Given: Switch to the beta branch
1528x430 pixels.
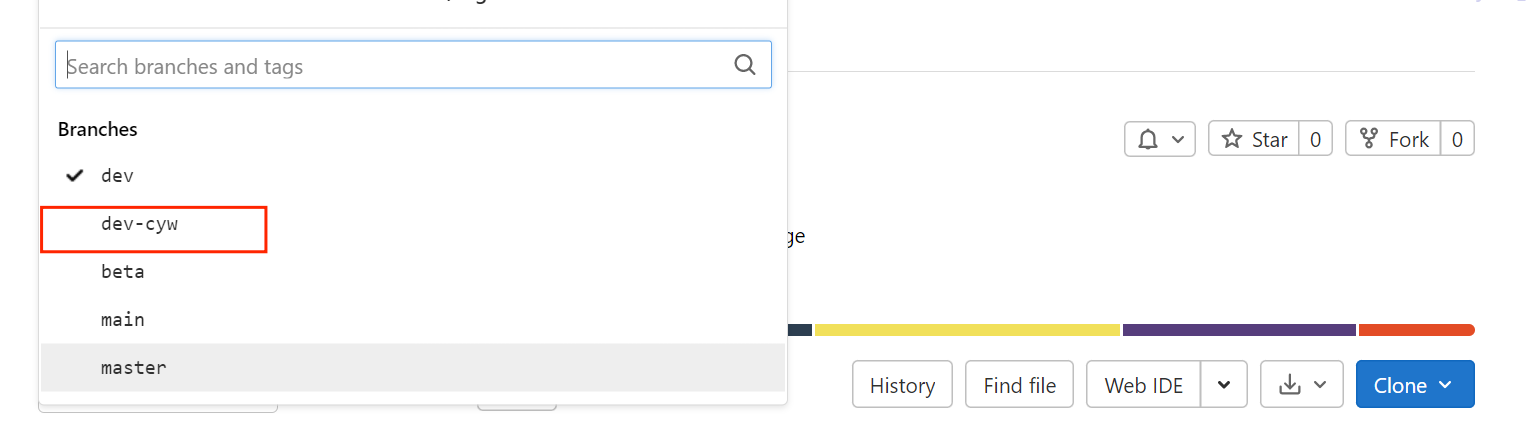Looking at the screenshot, I should 123,272.
